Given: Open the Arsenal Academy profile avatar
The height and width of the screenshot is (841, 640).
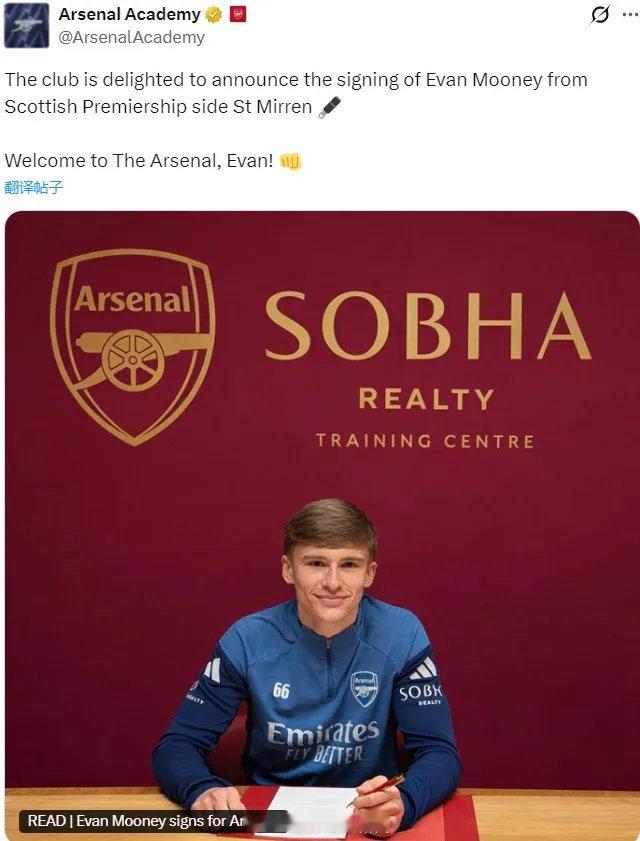Looking at the screenshot, I should (26, 25).
